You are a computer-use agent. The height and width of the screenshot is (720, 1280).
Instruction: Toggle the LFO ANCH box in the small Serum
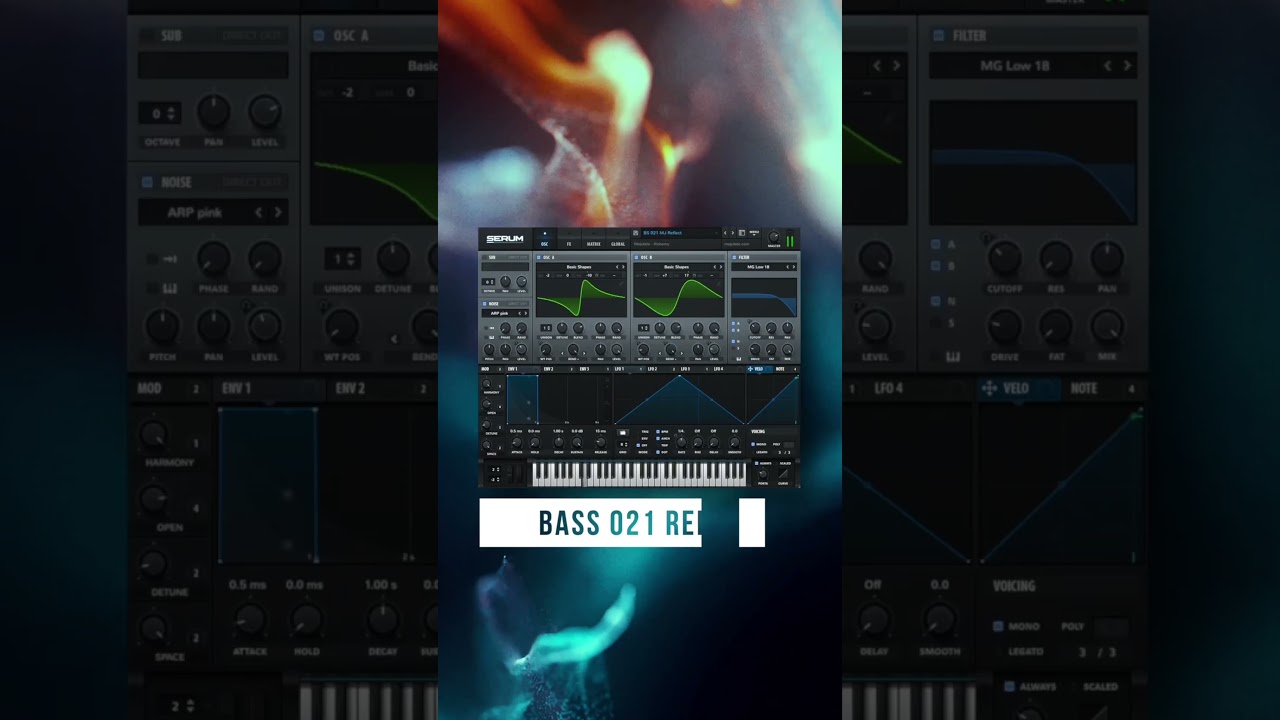(x=658, y=438)
